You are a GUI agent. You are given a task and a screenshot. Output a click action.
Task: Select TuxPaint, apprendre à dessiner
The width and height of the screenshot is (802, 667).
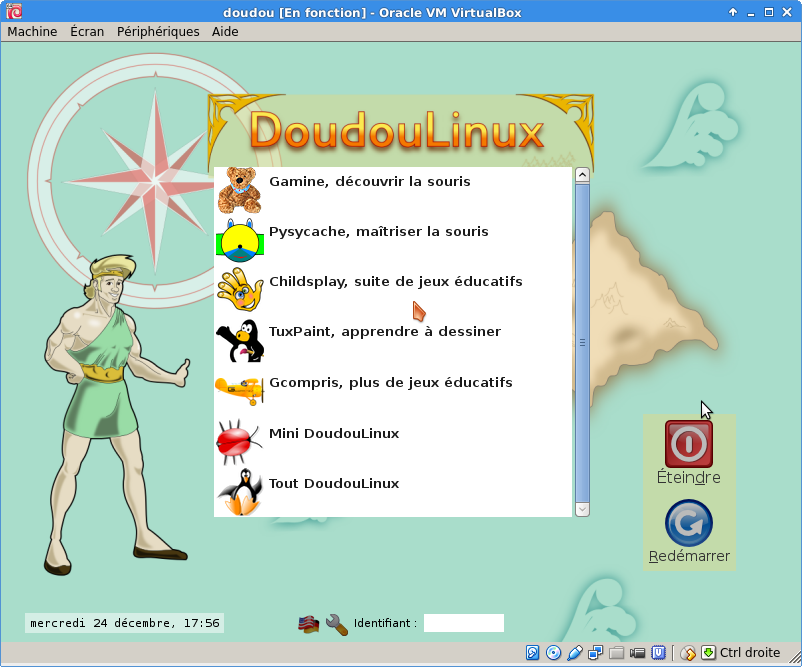[385, 331]
